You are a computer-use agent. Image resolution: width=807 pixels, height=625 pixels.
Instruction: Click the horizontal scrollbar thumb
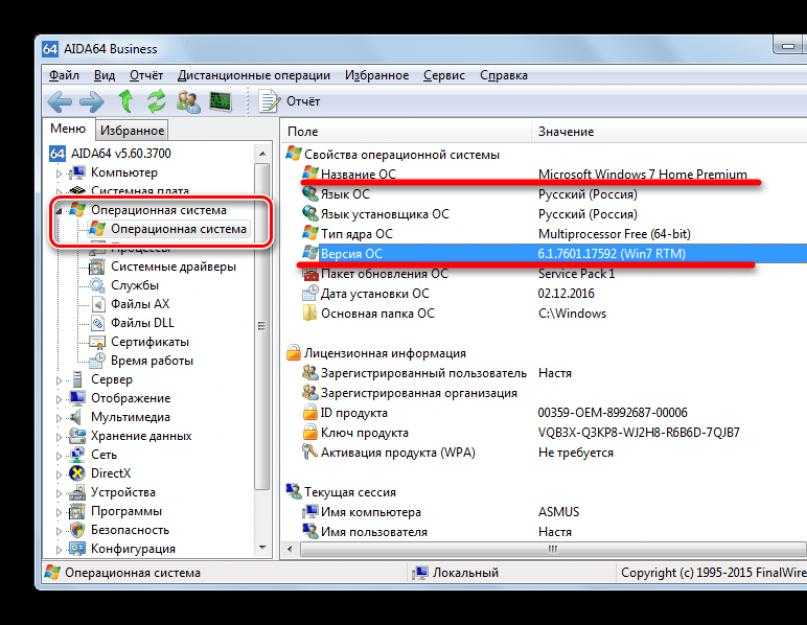(x=553, y=549)
